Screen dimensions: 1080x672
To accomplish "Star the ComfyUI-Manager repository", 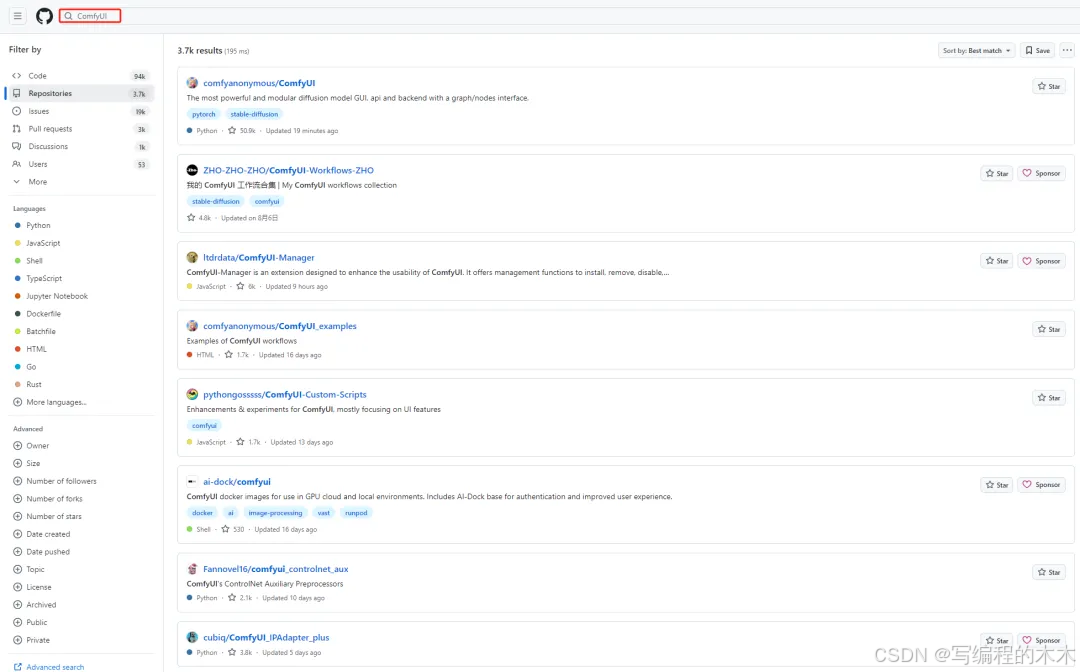I will (x=997, y=261).
